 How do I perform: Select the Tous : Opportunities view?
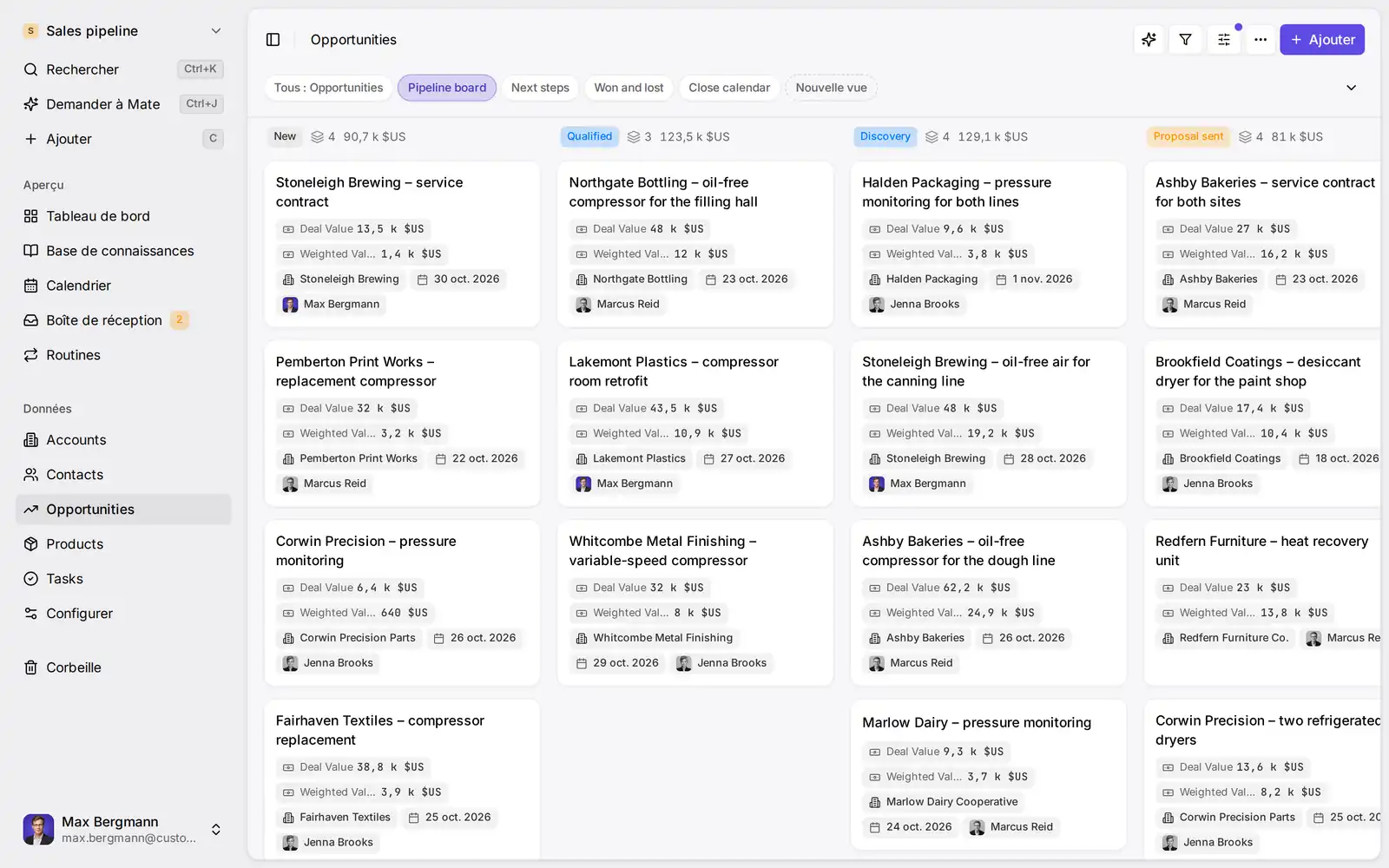(x=328, y=88)
